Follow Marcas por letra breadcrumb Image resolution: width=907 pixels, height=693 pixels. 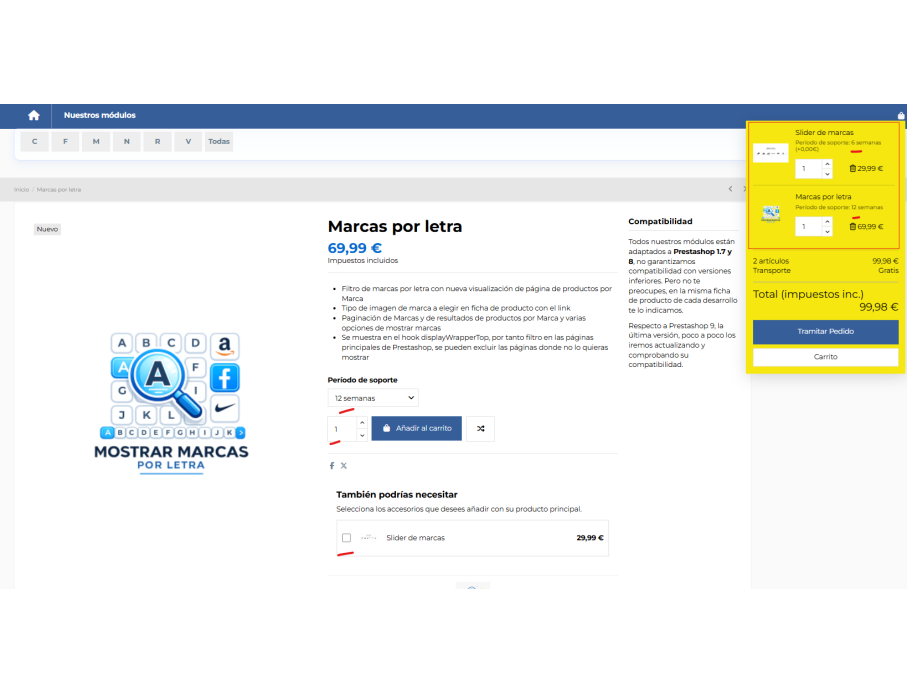(x=59, y=190)
